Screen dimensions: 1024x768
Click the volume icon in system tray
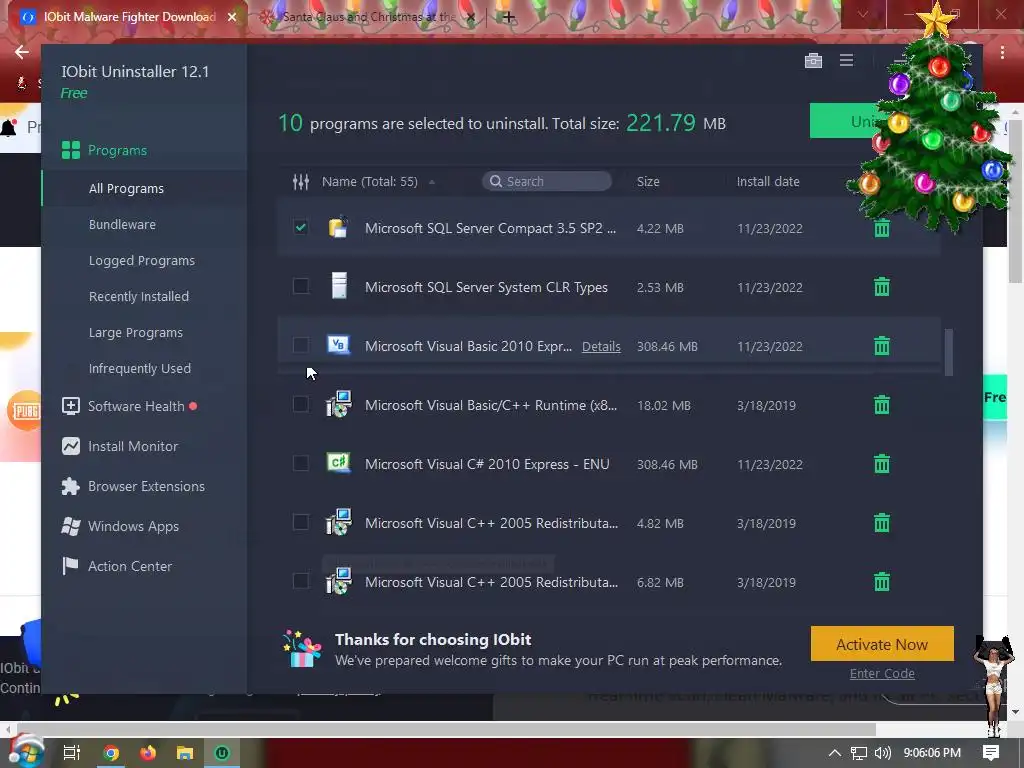point(882,753)
